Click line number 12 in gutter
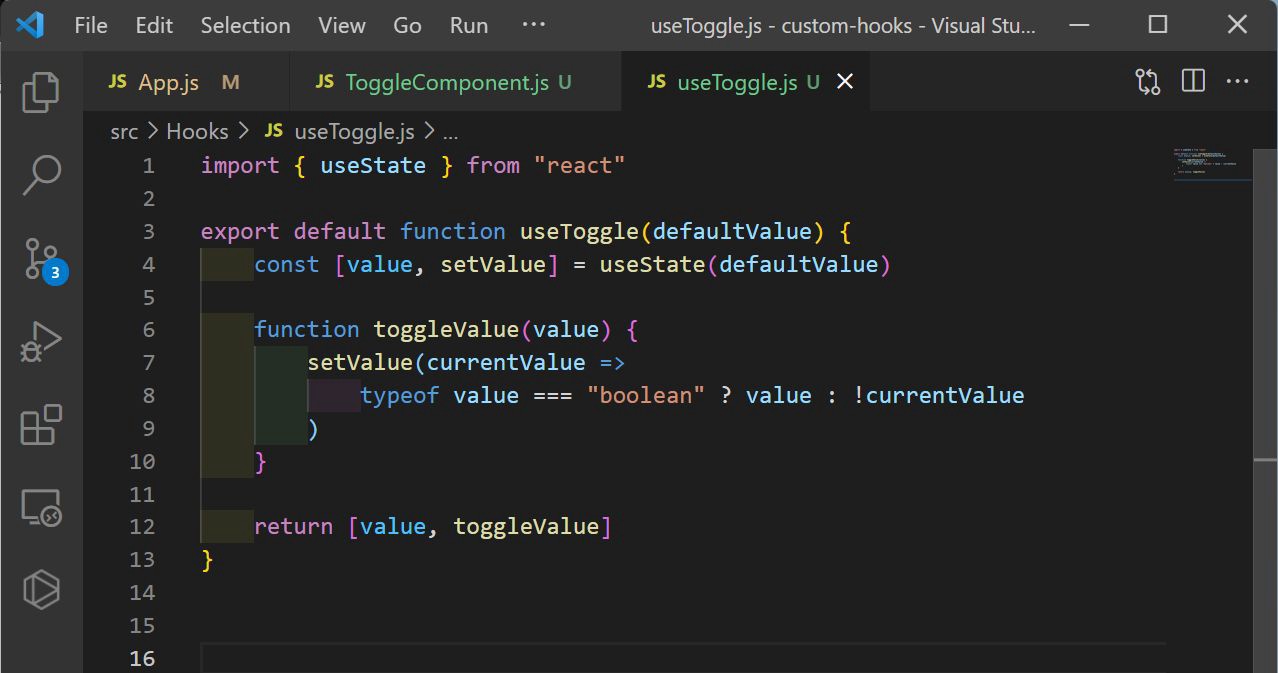Image resolution: width=1278 pixels, height=673 pixels. (143, 527)
